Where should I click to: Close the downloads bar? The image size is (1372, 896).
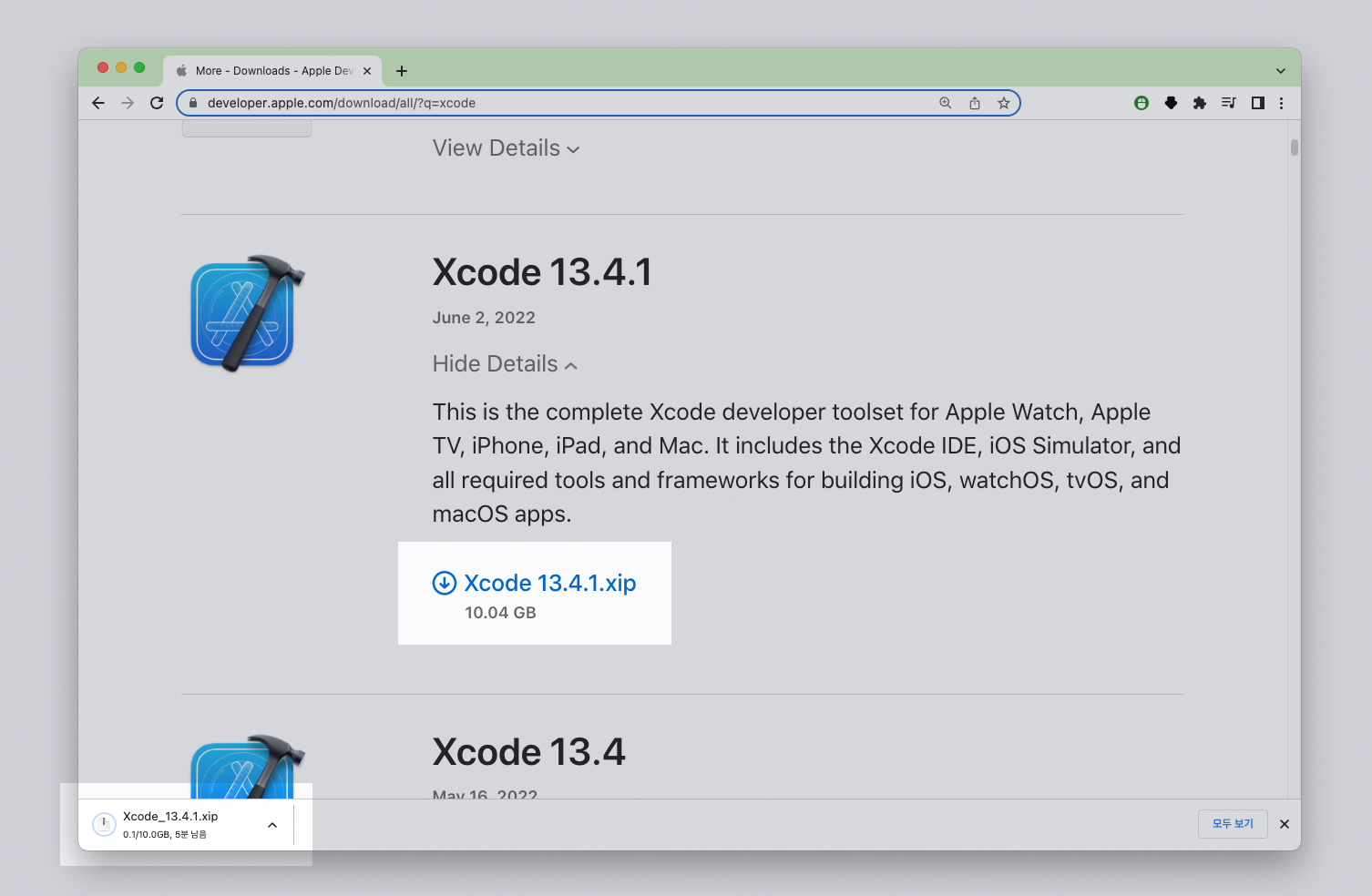point(1285,824)
